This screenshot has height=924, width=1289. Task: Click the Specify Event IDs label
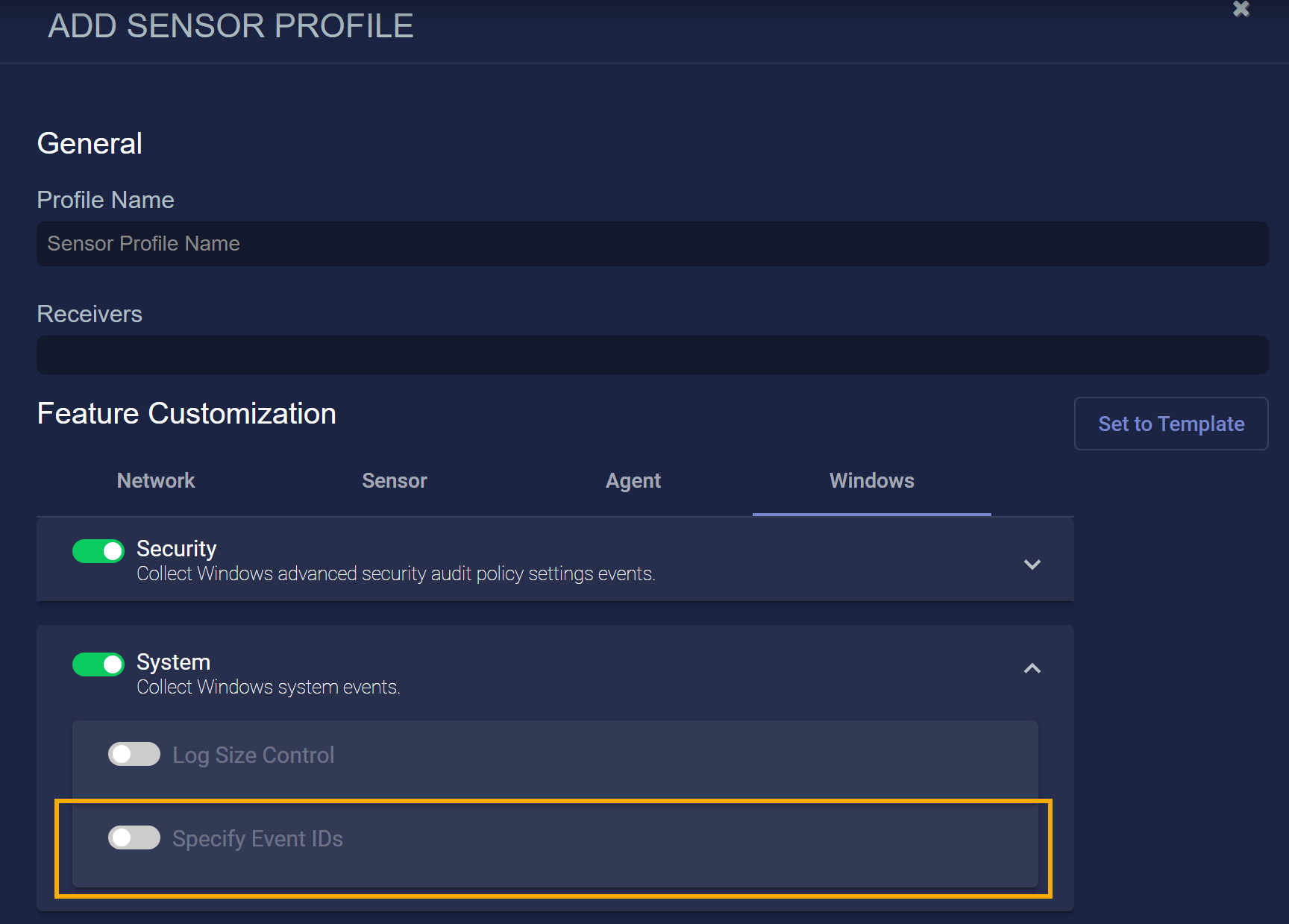pos(257,839)
